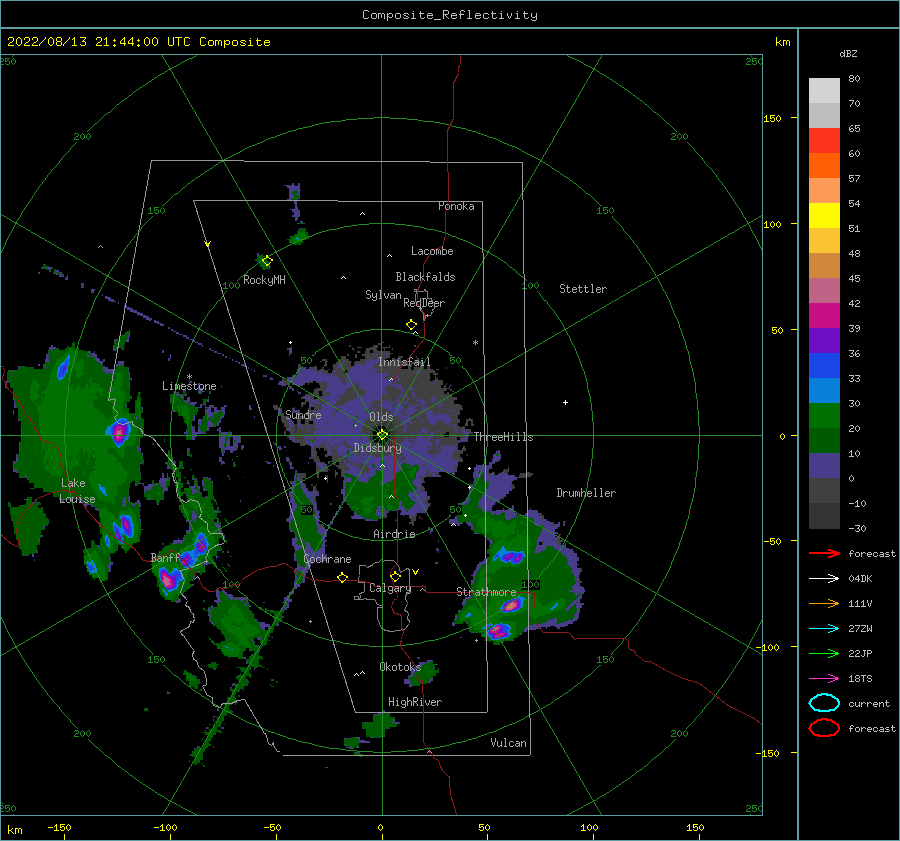
Task: Click the white asterisk marker above Limestone
Action: [x=189, y=377]
